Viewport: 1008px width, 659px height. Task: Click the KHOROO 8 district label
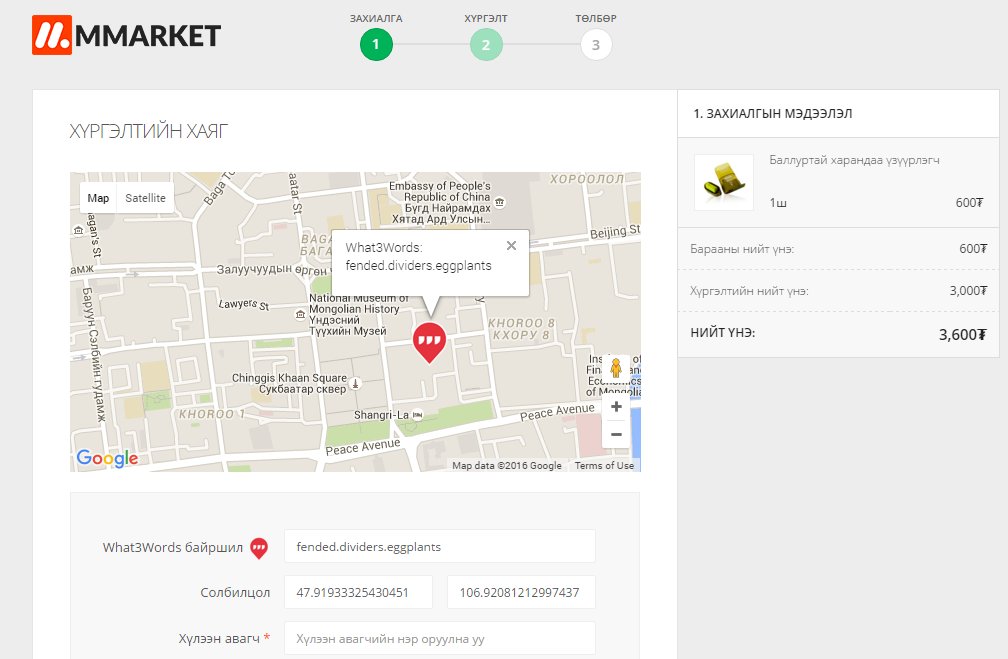(x=521, y=329)
